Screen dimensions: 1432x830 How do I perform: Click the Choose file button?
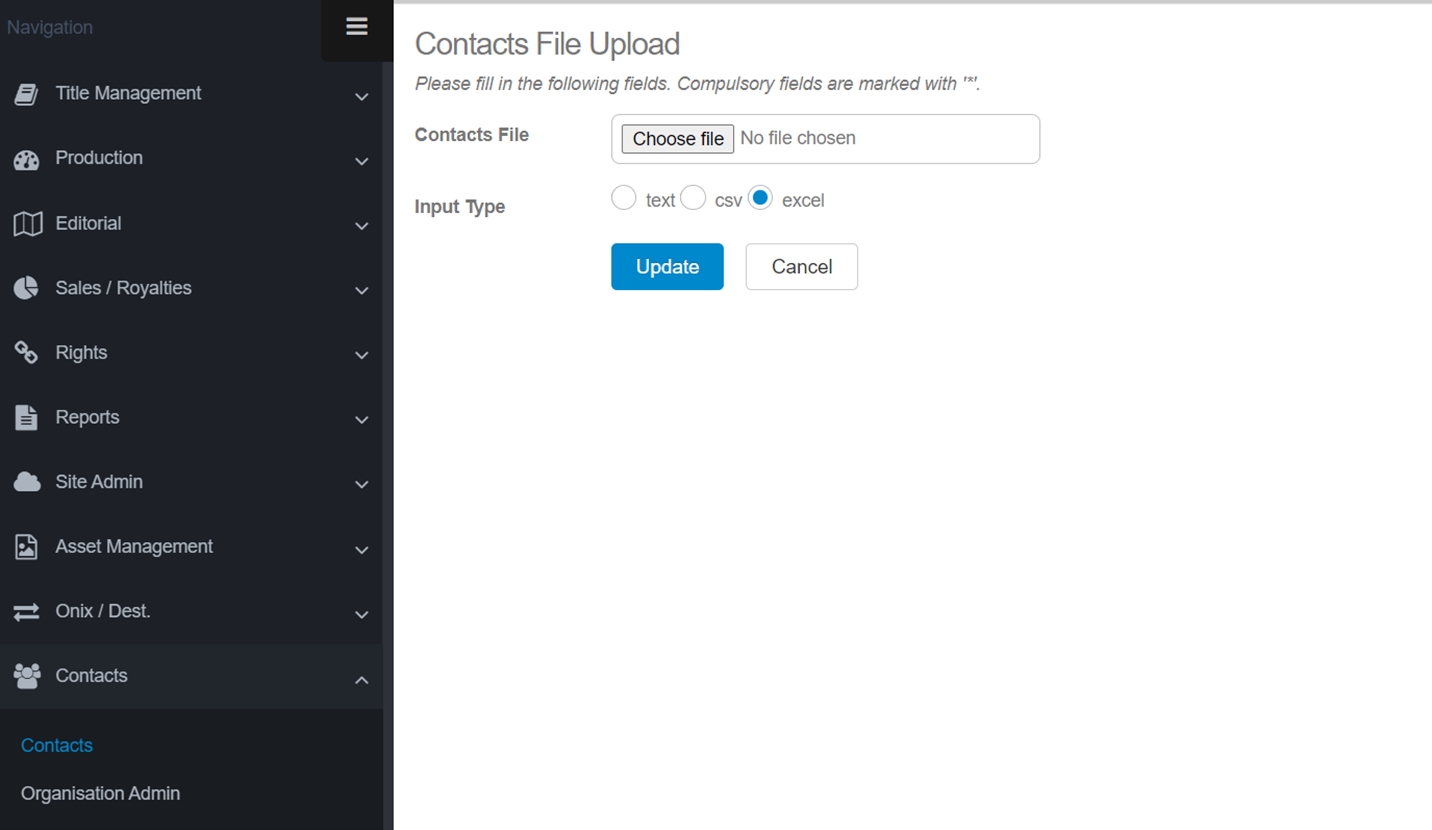pos(678,138)
